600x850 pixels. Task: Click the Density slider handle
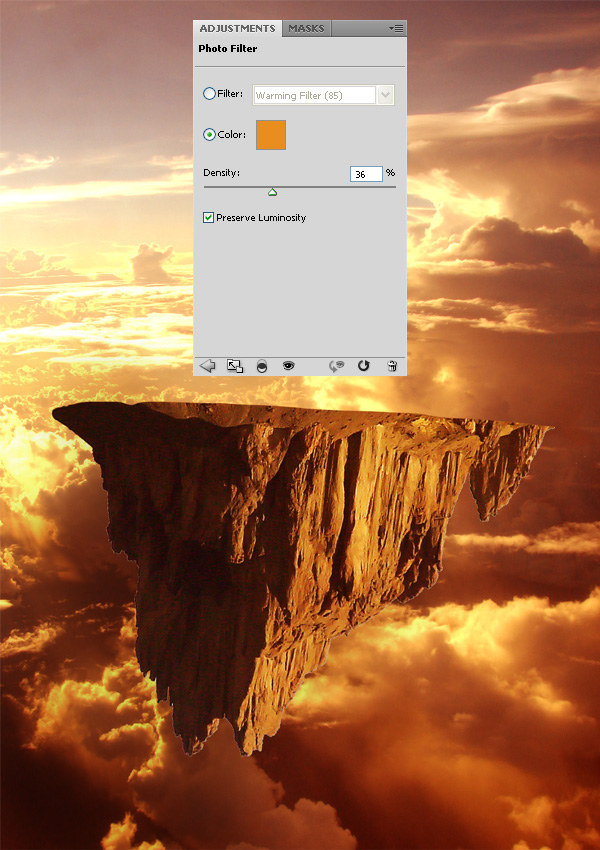[273, 192]
